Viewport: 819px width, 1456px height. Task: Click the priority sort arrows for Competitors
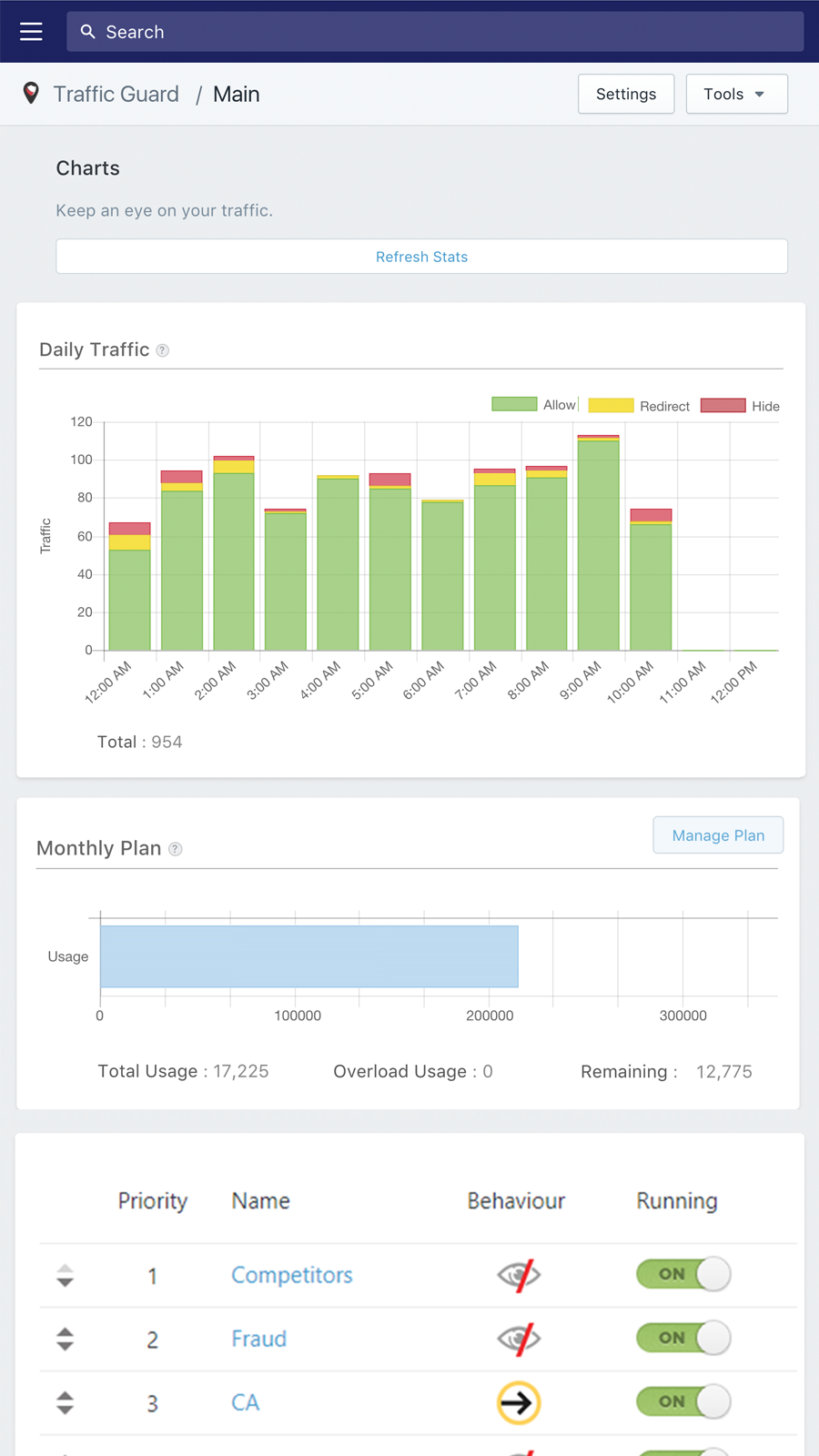[x=65, y=1276]
